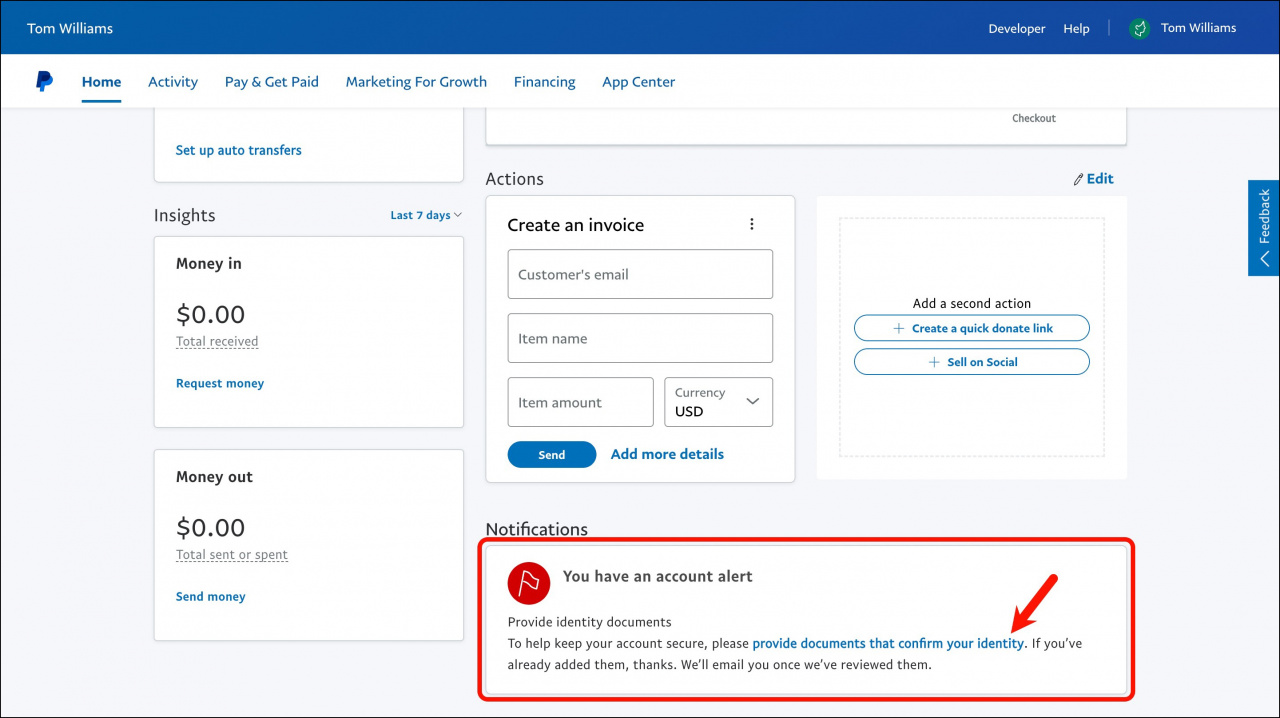The image size is (1280, 718).
Task: Expand the Feedback side tab
Action: [x=1264, y=228]
